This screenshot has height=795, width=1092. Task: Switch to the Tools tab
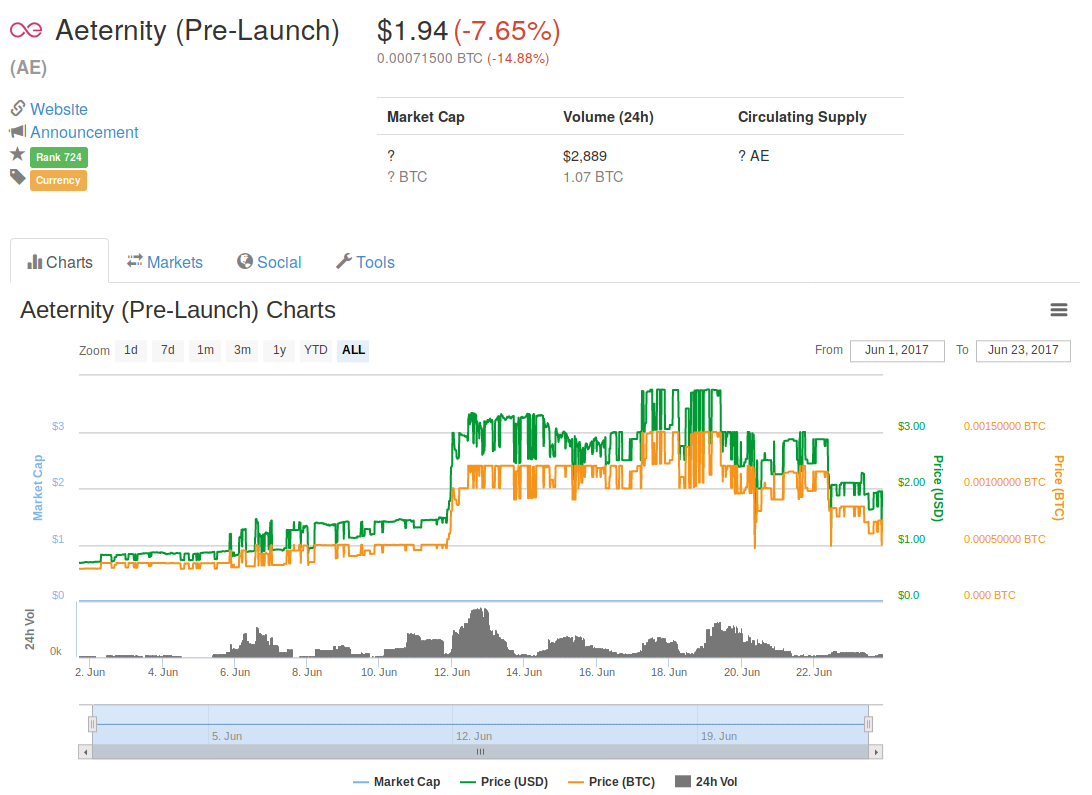tap(366, 262)
